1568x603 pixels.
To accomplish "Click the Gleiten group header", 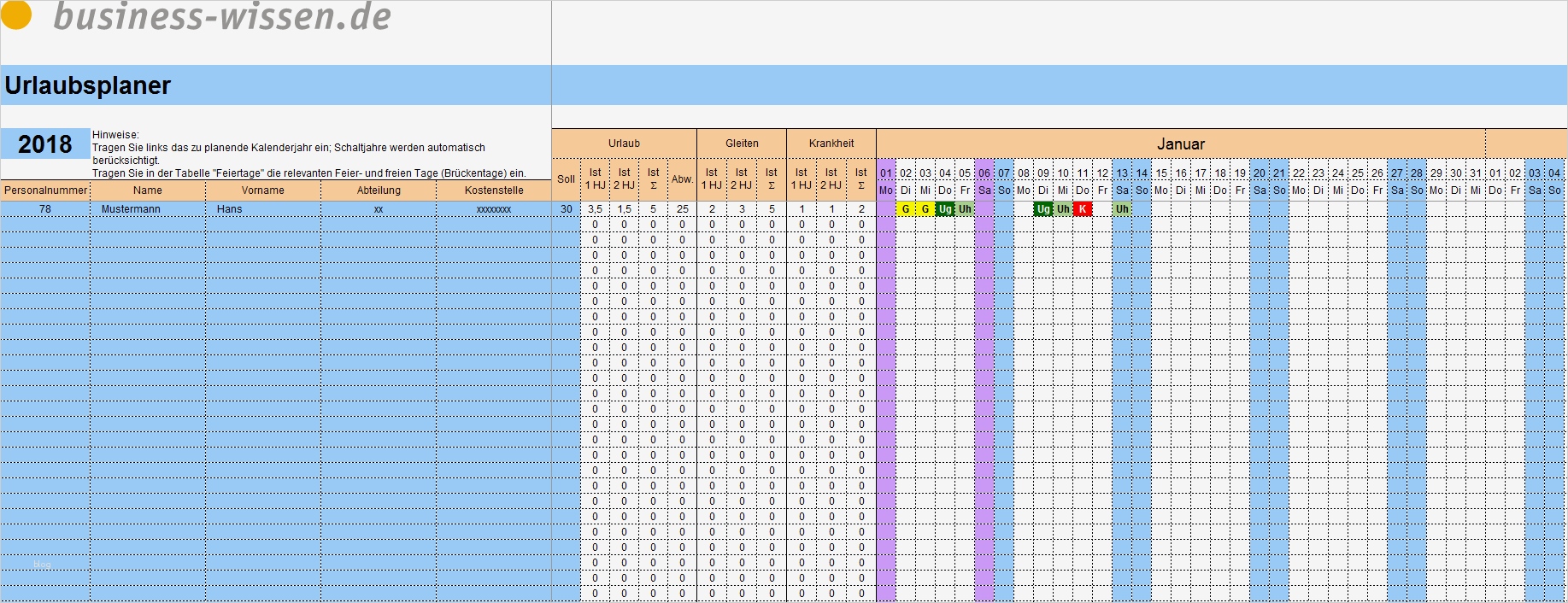I will (x=742, y=143).
